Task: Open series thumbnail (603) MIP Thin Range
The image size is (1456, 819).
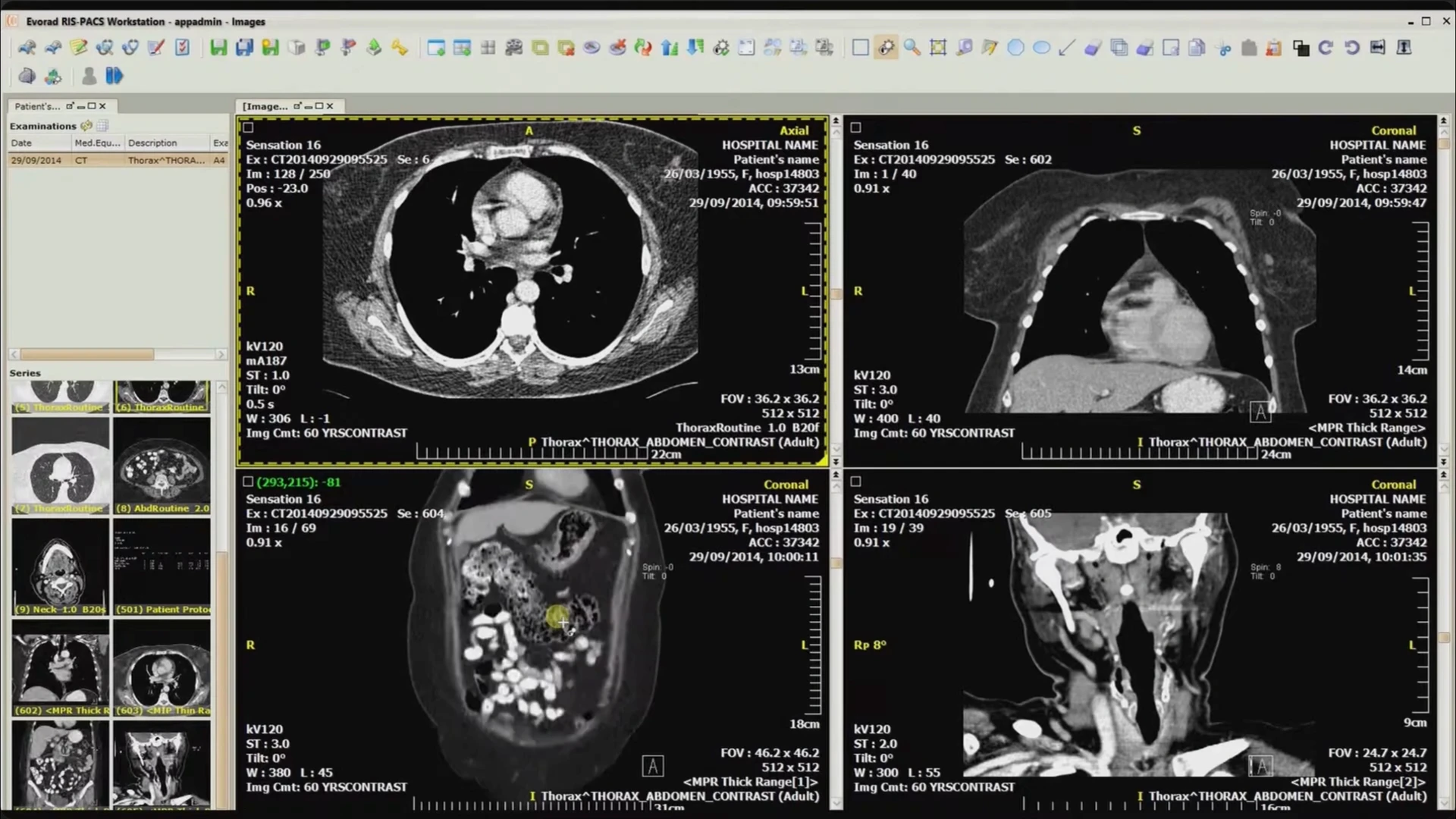Action: point(162,668)
